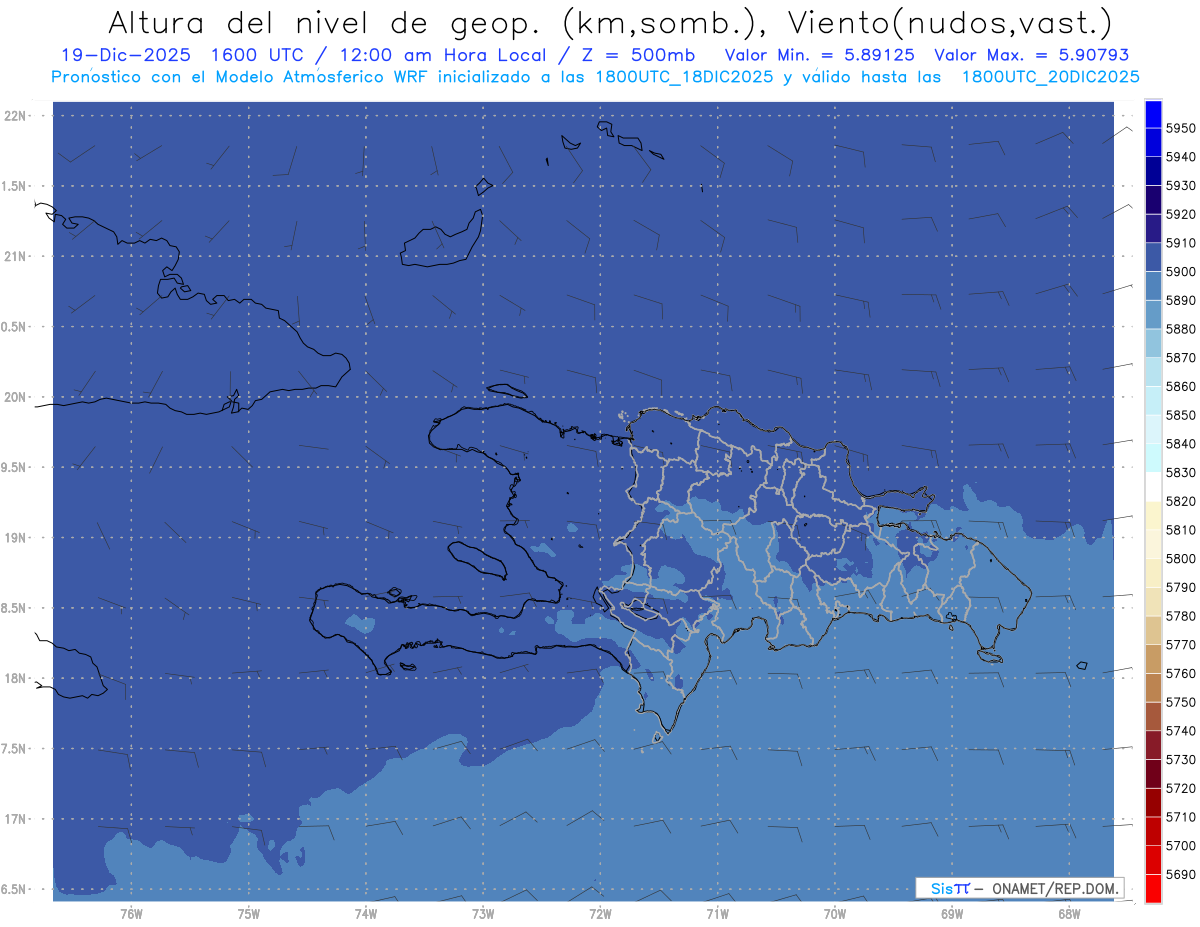Click the time '1600 UTC'
This screenshot has height=927, width=1200.
click(257, 56)
